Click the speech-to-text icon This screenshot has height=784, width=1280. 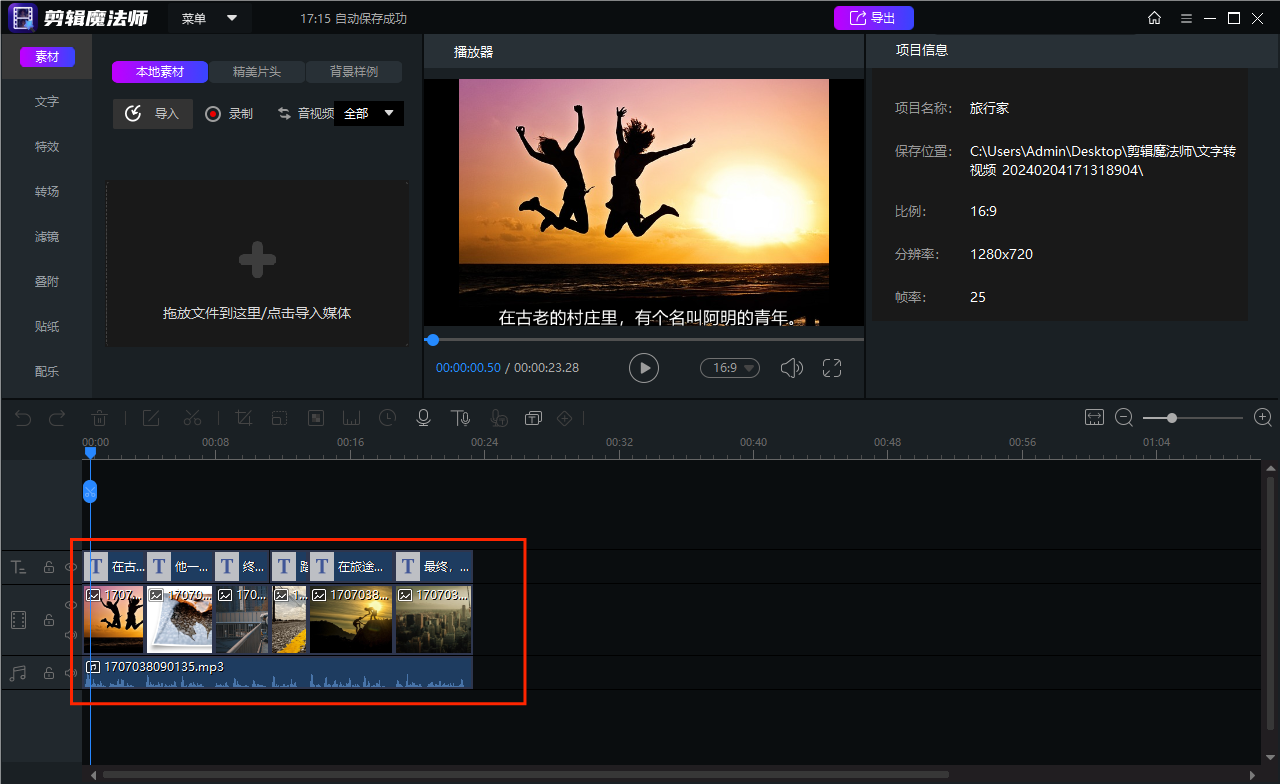(499, 417)
